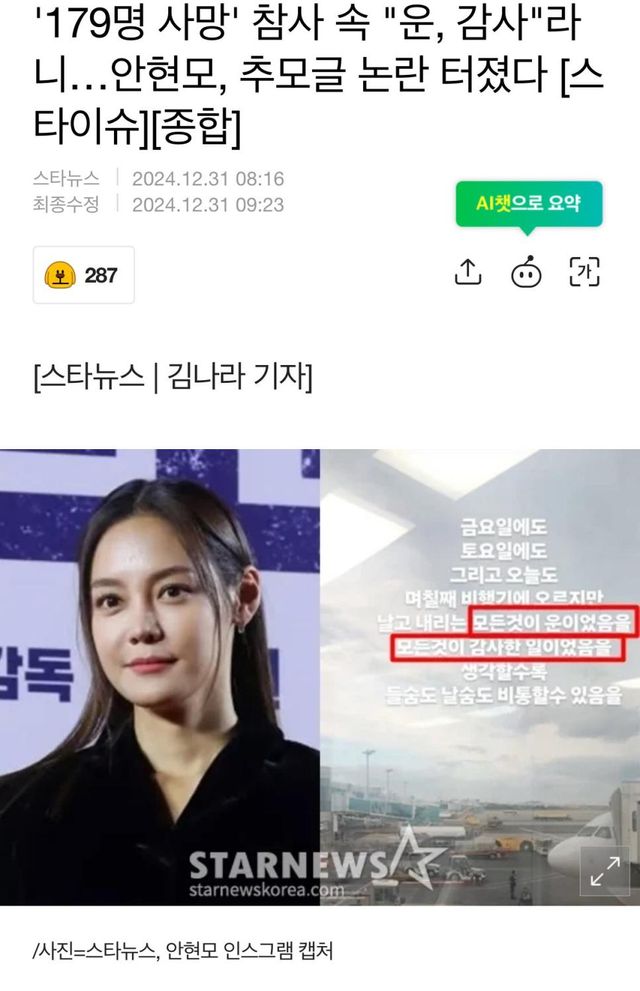Click the 'AI챗으로 요약' green button
The height and width of the screenshot is (991, 640).
[x=529, y=204]
